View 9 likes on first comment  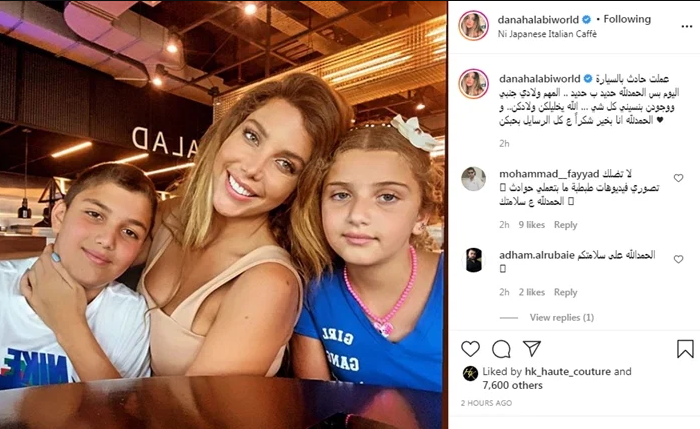click(531, 225)
